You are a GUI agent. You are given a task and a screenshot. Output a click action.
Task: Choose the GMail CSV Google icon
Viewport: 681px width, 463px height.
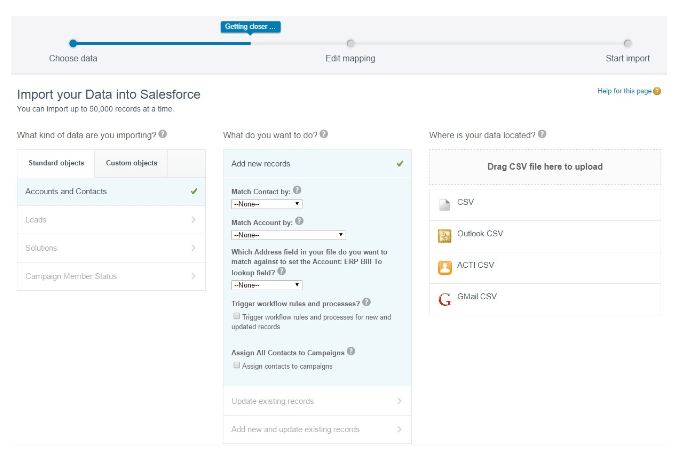pos(445,298)
